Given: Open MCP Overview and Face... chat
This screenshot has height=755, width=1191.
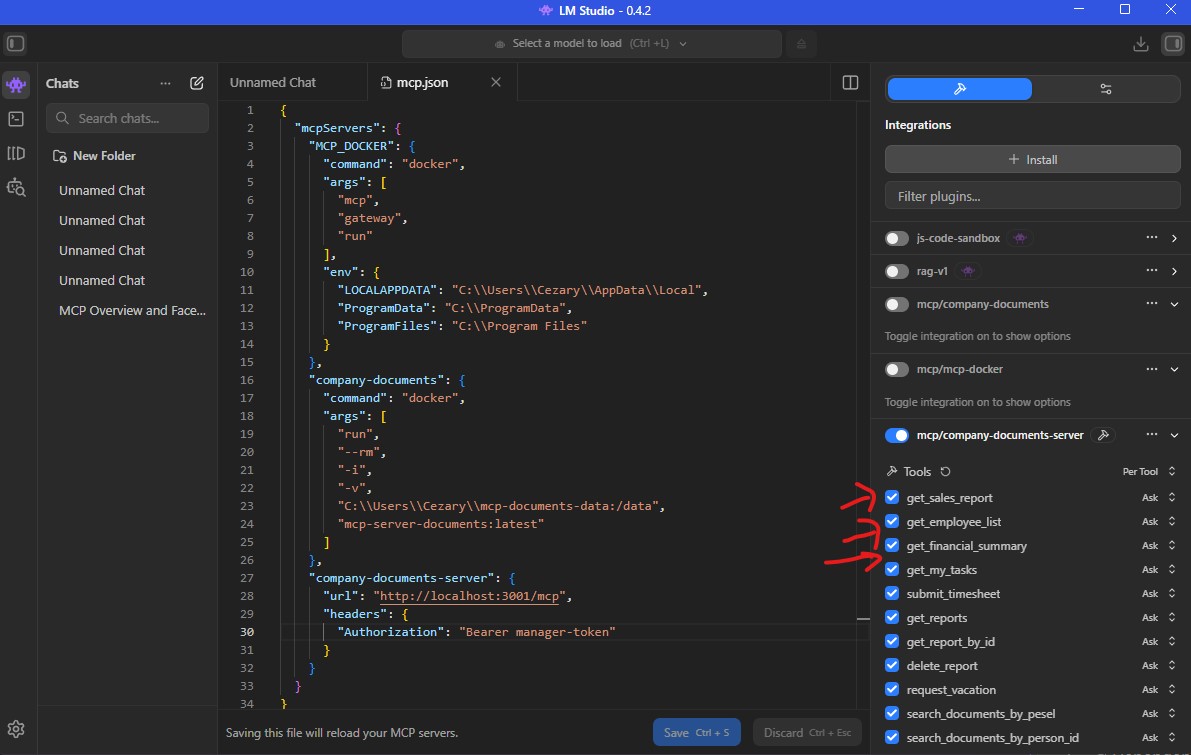Looking at the screenshot, I should [x=132, y=311].
